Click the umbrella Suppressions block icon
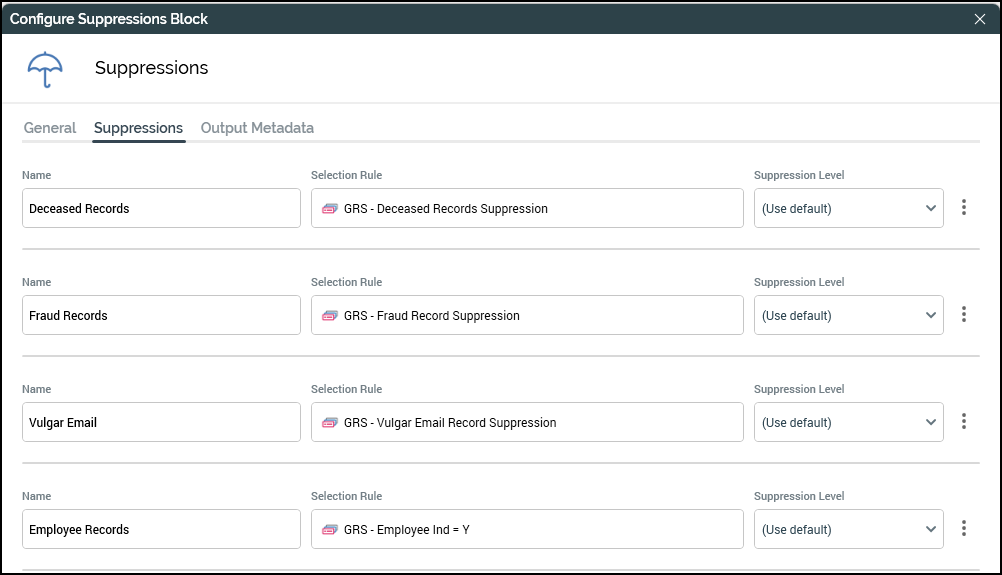This screenshot has height=575, width=1002. point(45,68)
